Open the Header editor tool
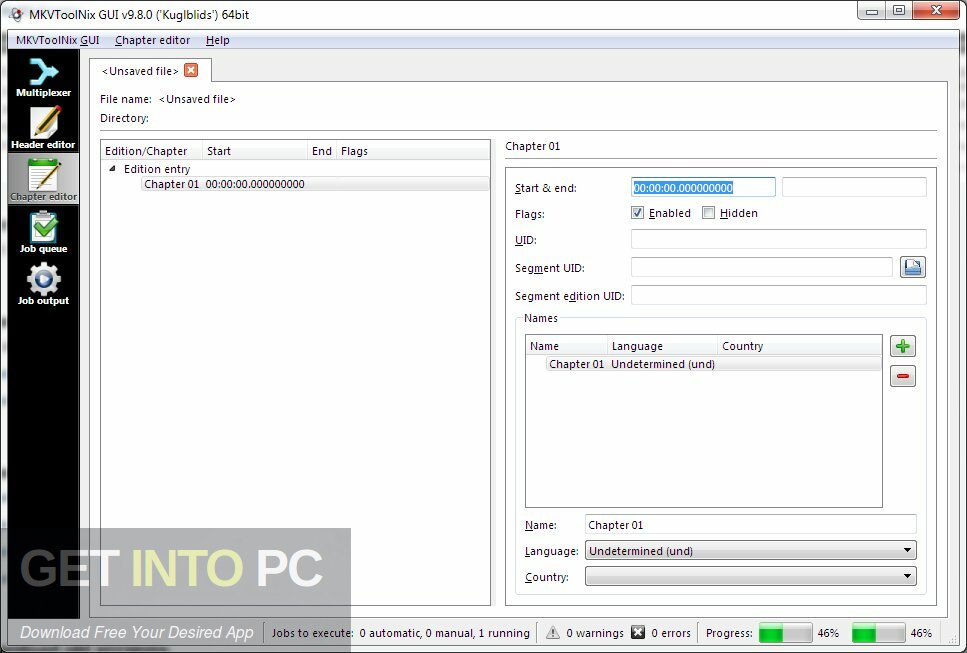Viewport: 967px width, 653px height. (43, 128)
